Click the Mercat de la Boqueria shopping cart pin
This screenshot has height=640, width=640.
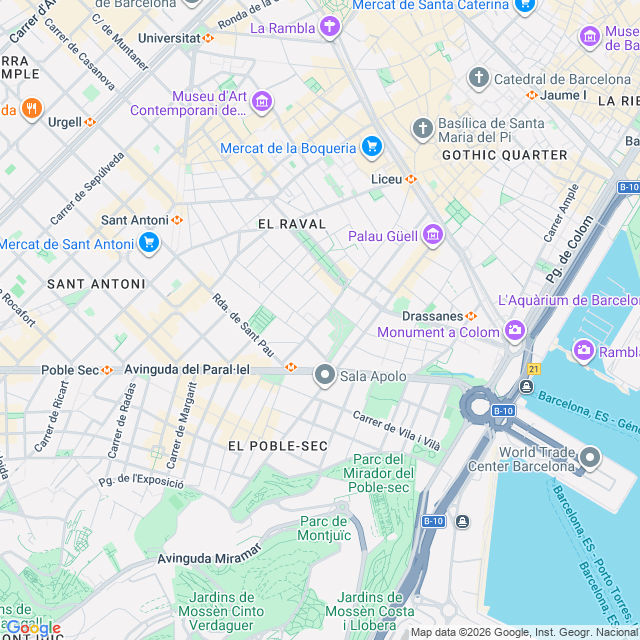click(371, 147)
